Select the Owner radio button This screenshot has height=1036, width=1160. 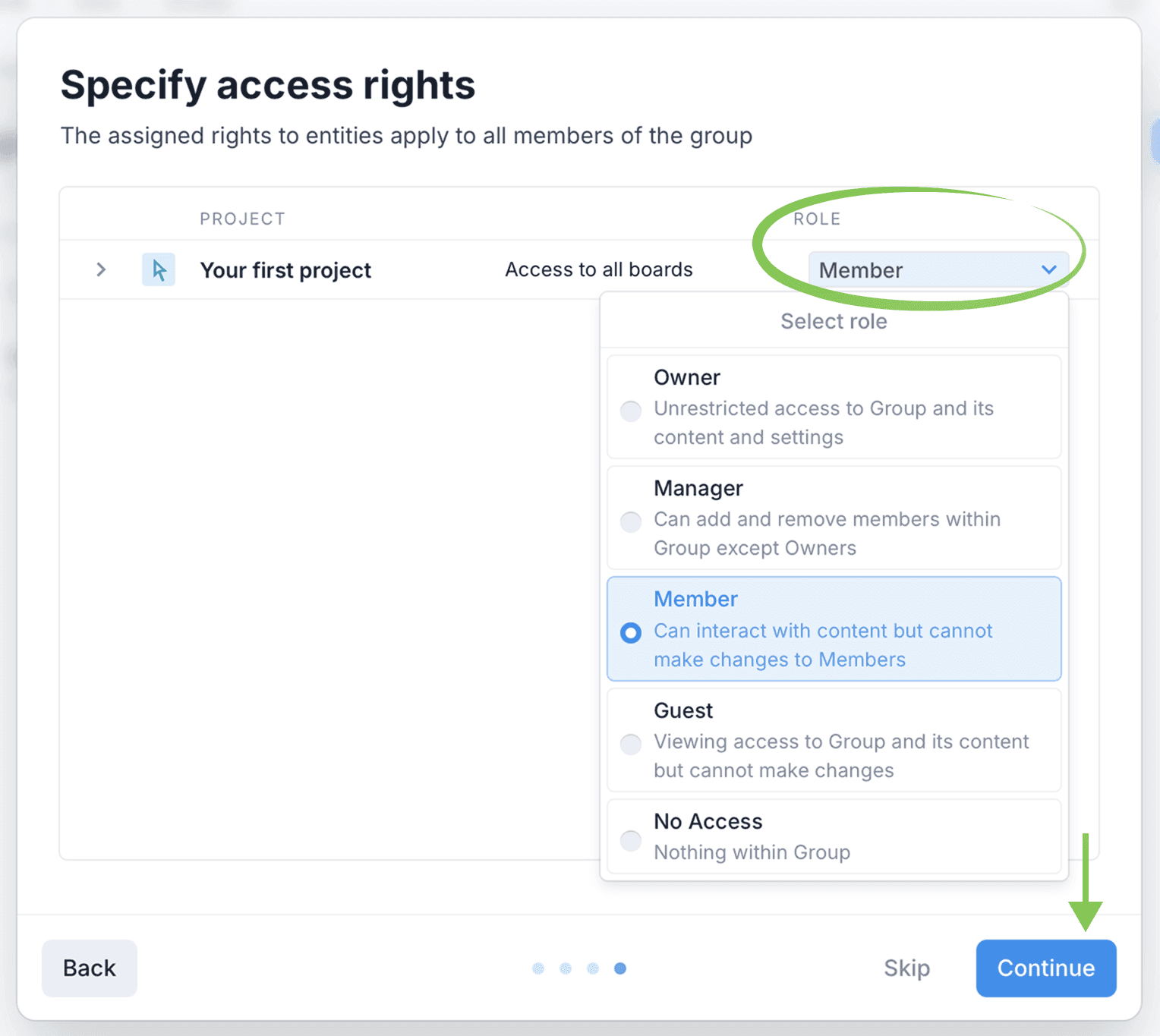coord(631,411)
